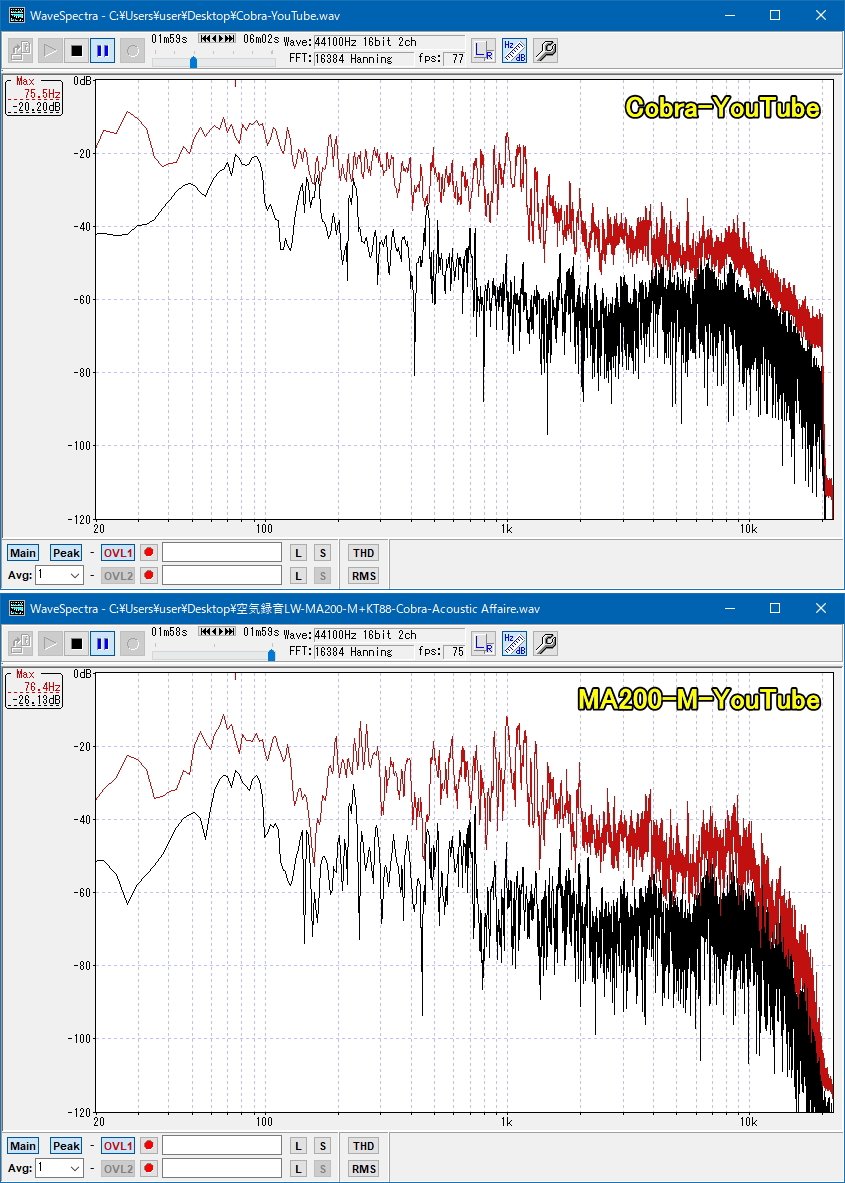Open wrench settings in Cobra-YouTube window
845x1183 pixels.
(545, 51)
